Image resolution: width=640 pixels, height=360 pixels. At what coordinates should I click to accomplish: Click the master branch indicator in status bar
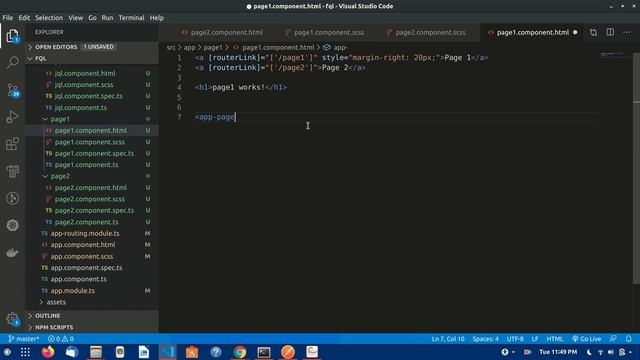(x=24, y=339)
